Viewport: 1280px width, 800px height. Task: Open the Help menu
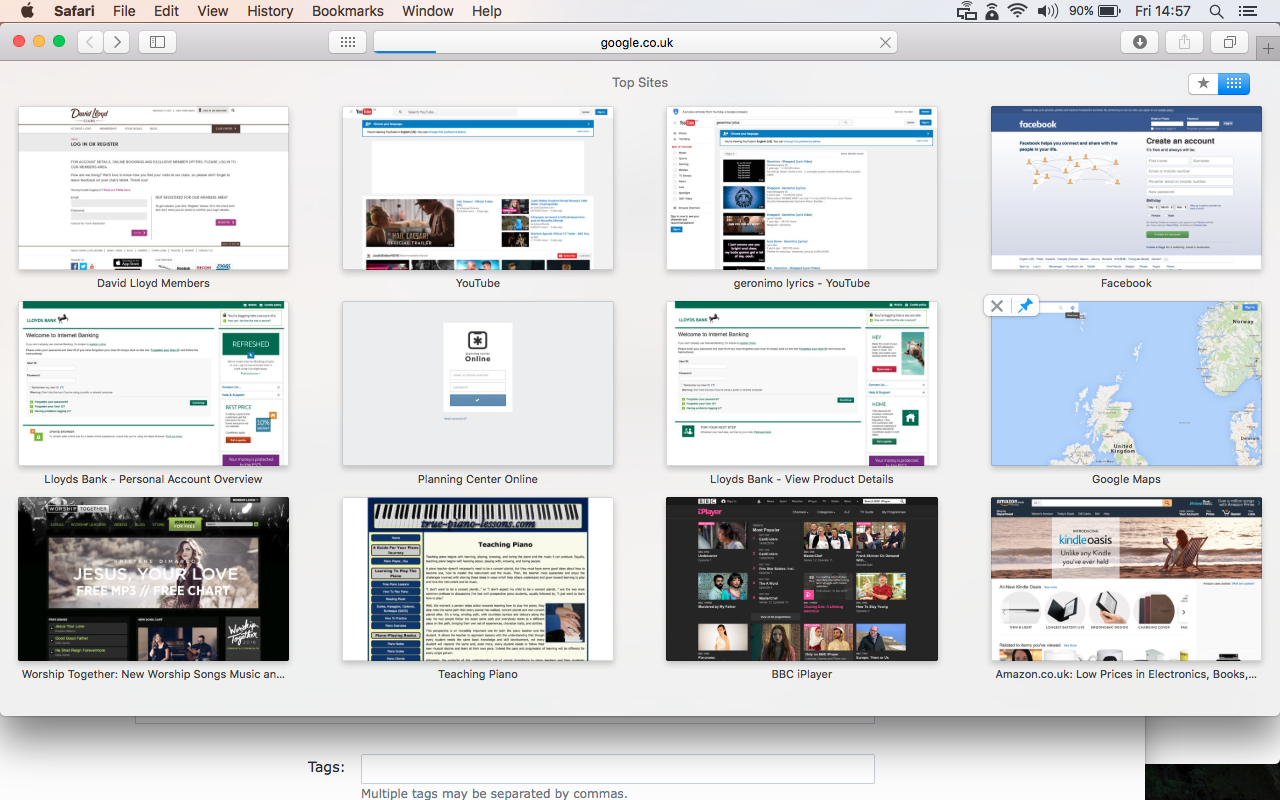[x=487, y=11]
